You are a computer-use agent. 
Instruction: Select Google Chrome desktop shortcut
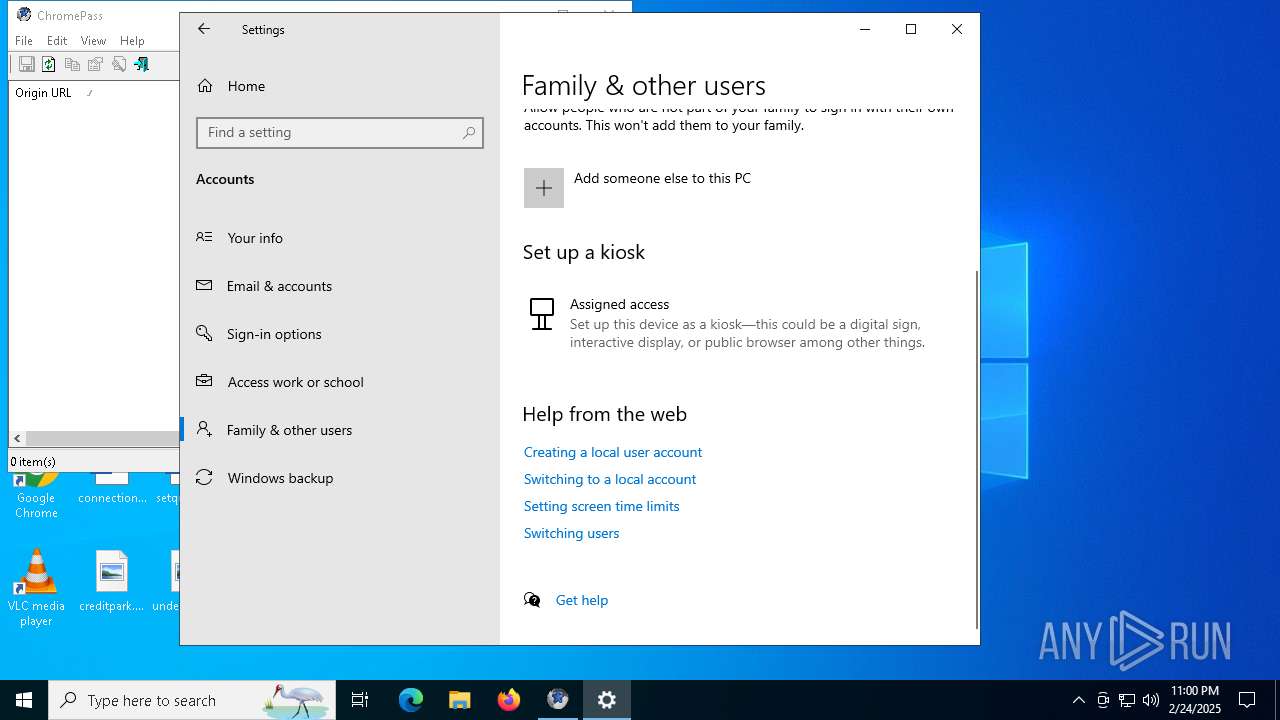click(36, 497)
